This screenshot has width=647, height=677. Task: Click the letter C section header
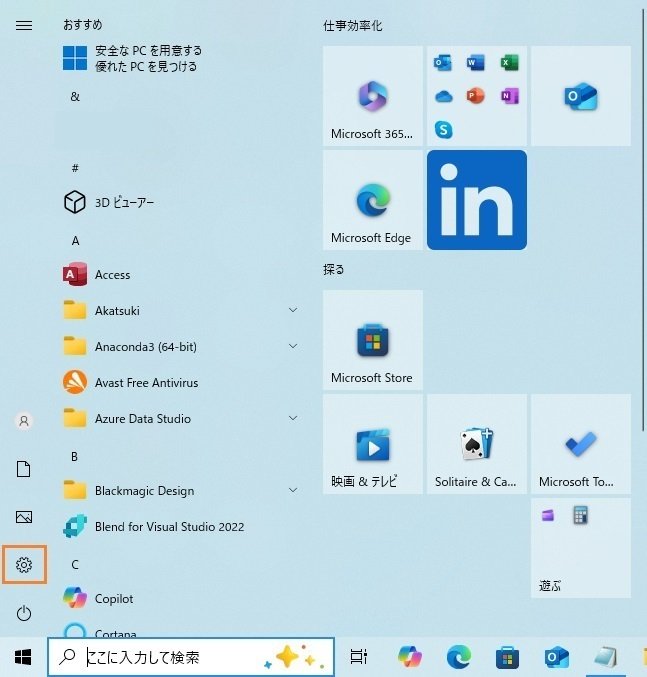75,564
